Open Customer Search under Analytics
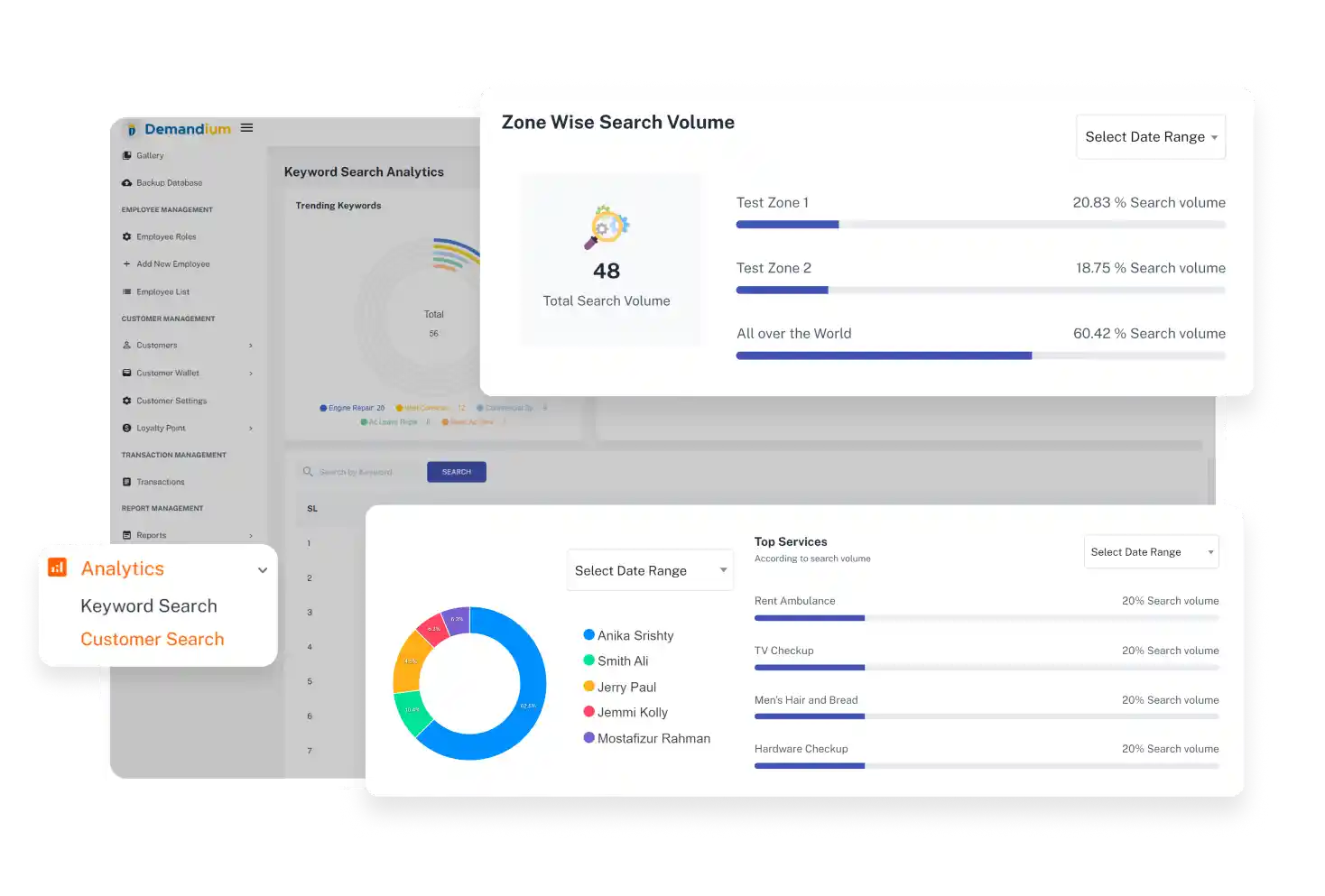The image size is (1325, 896). click(x=153, y=639)
